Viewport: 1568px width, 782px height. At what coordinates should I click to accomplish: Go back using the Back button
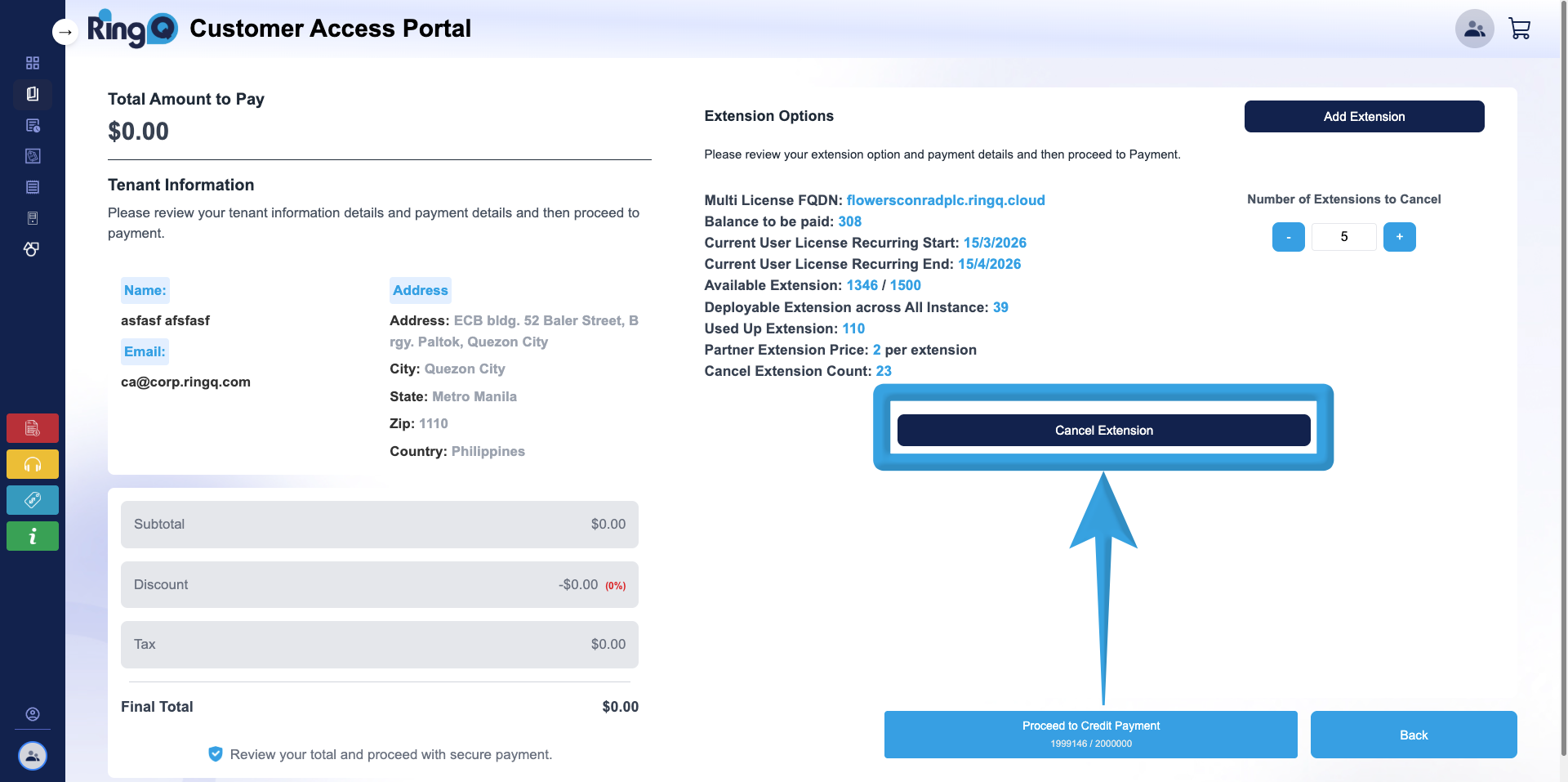point(1413,735)
